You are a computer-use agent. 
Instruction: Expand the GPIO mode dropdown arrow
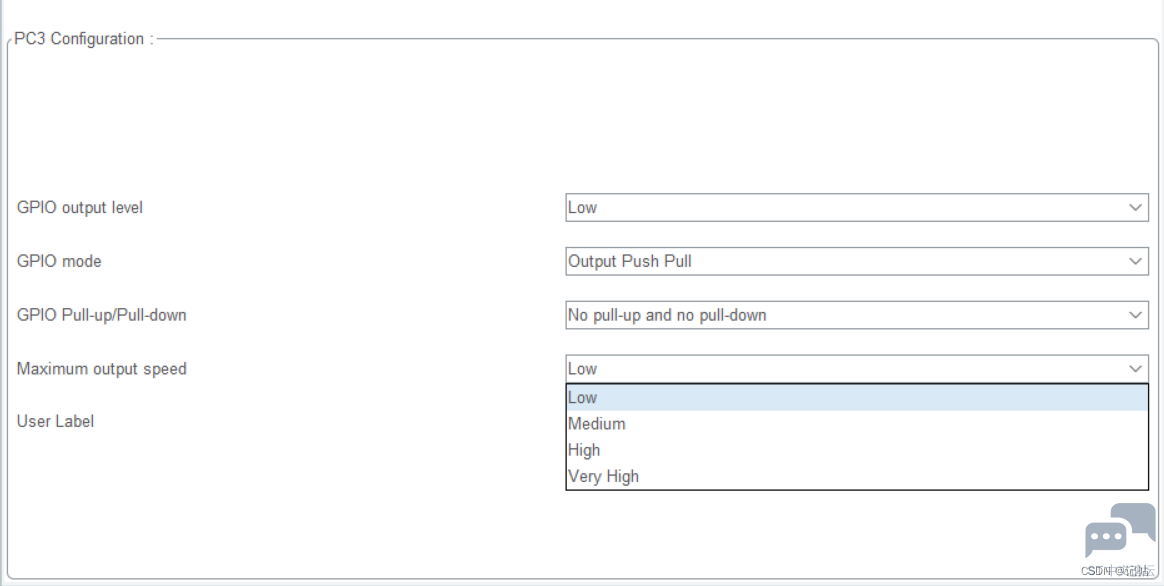point(1135,261)
